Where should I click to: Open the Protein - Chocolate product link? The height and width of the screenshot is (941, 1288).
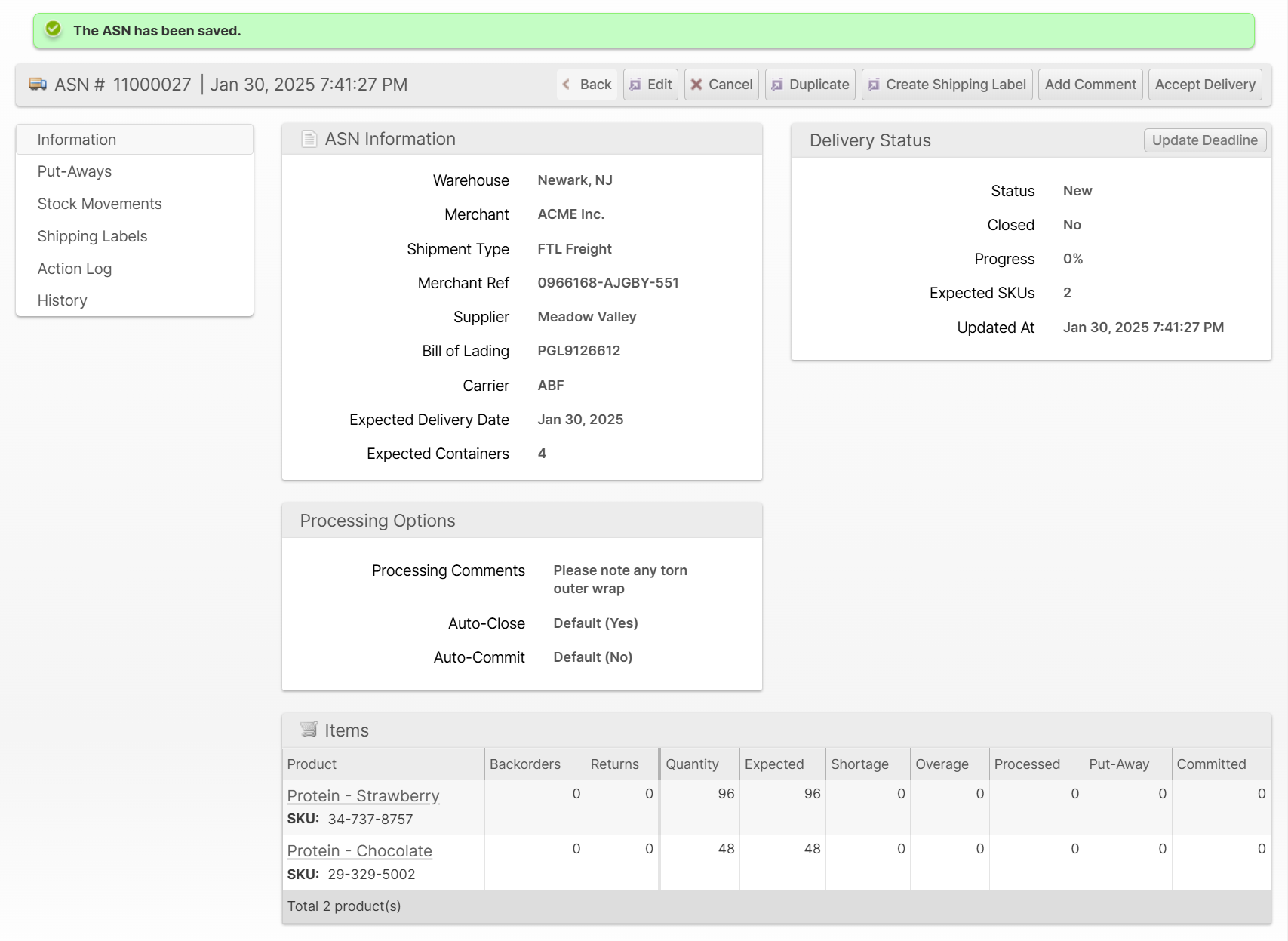[x=359, y=851]
